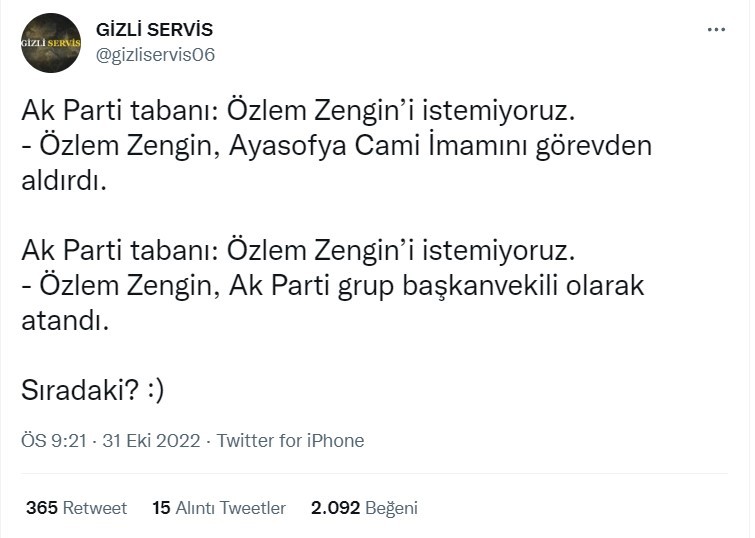Screen dimensions: 755x538
Task: Click the "Ayasofya Cami İmamını görevden" line
Action: 336,146
